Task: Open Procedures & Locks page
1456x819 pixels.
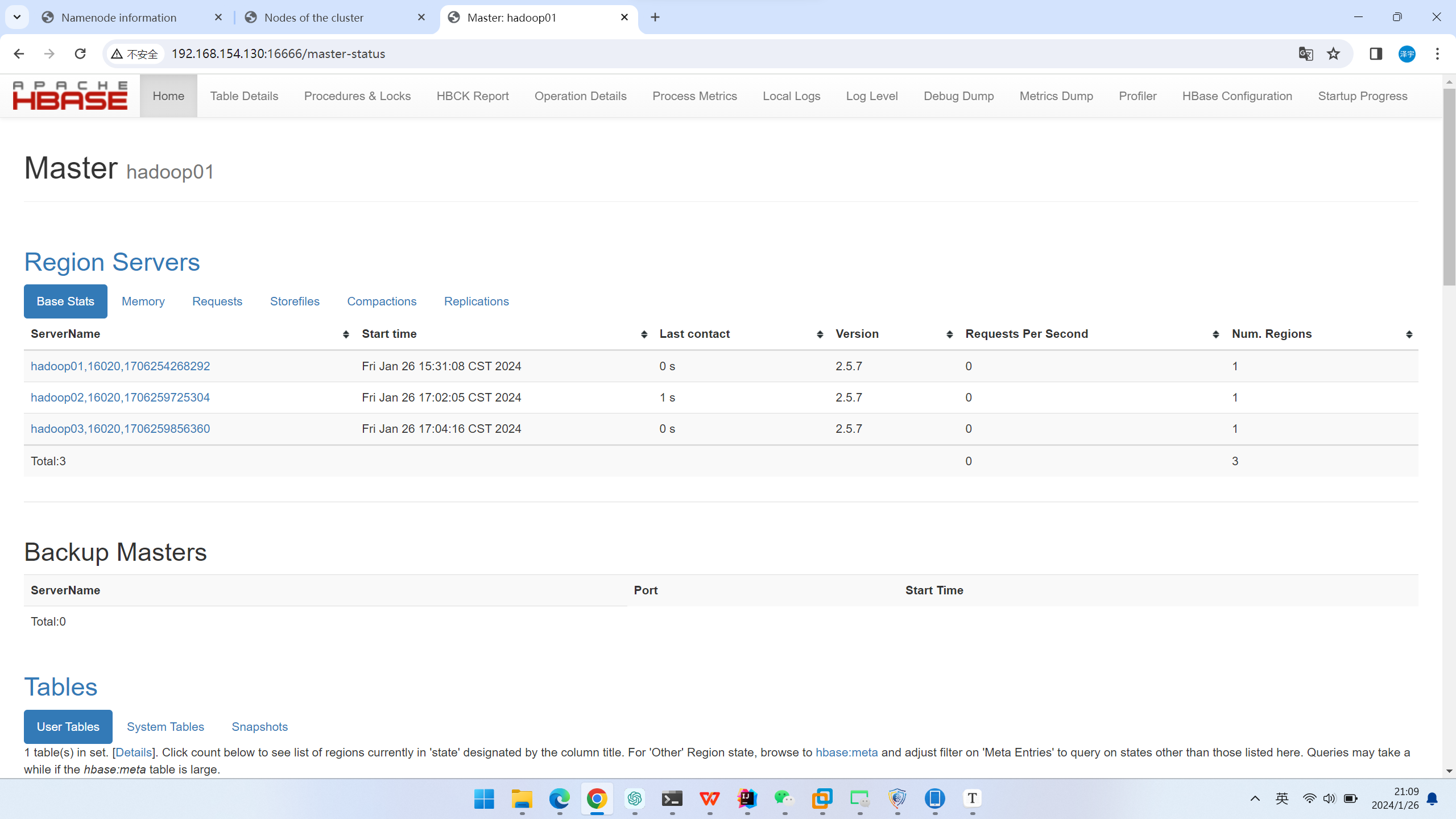Action: coord(357,96)
